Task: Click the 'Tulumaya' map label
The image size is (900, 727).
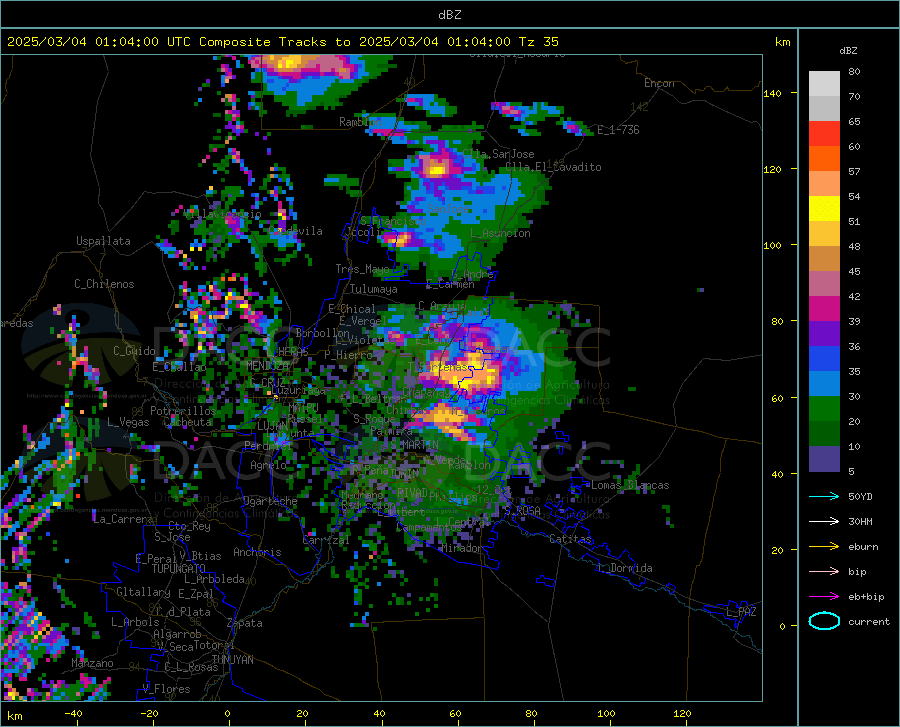Action: pyautogui.click(x=373, y=289)
